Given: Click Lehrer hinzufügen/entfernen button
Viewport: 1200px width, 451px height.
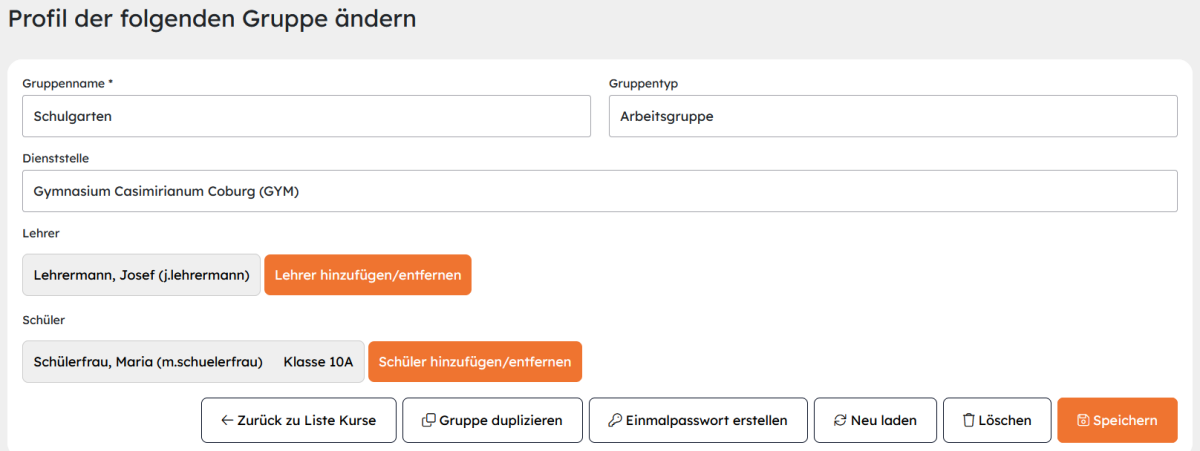Looking at the screenshot, I should click(x=367, y=275).
